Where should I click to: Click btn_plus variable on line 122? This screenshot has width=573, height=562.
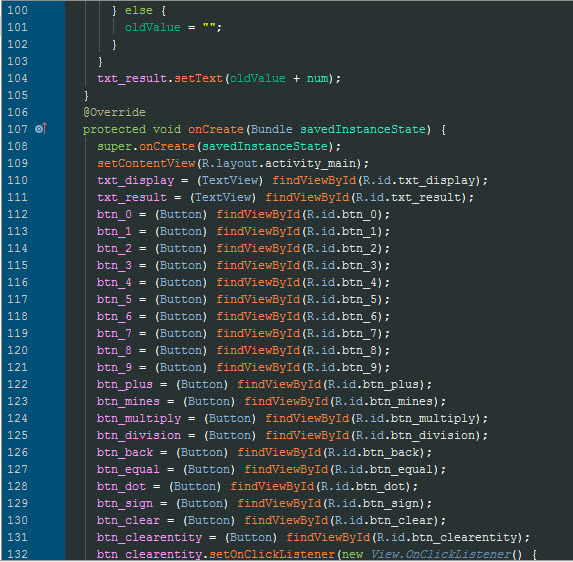125,384
